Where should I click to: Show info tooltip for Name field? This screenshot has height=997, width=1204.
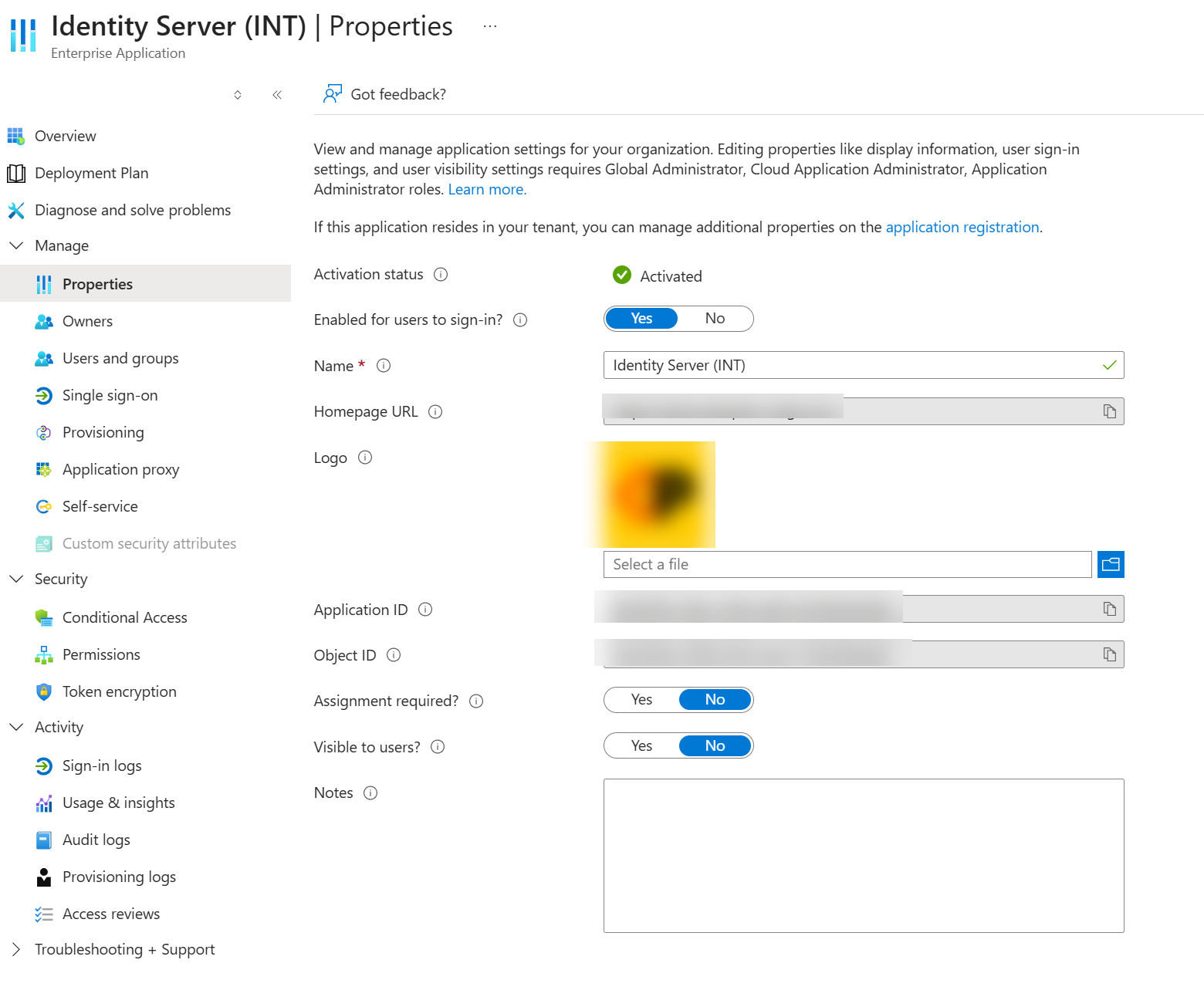tap(384, 366)
